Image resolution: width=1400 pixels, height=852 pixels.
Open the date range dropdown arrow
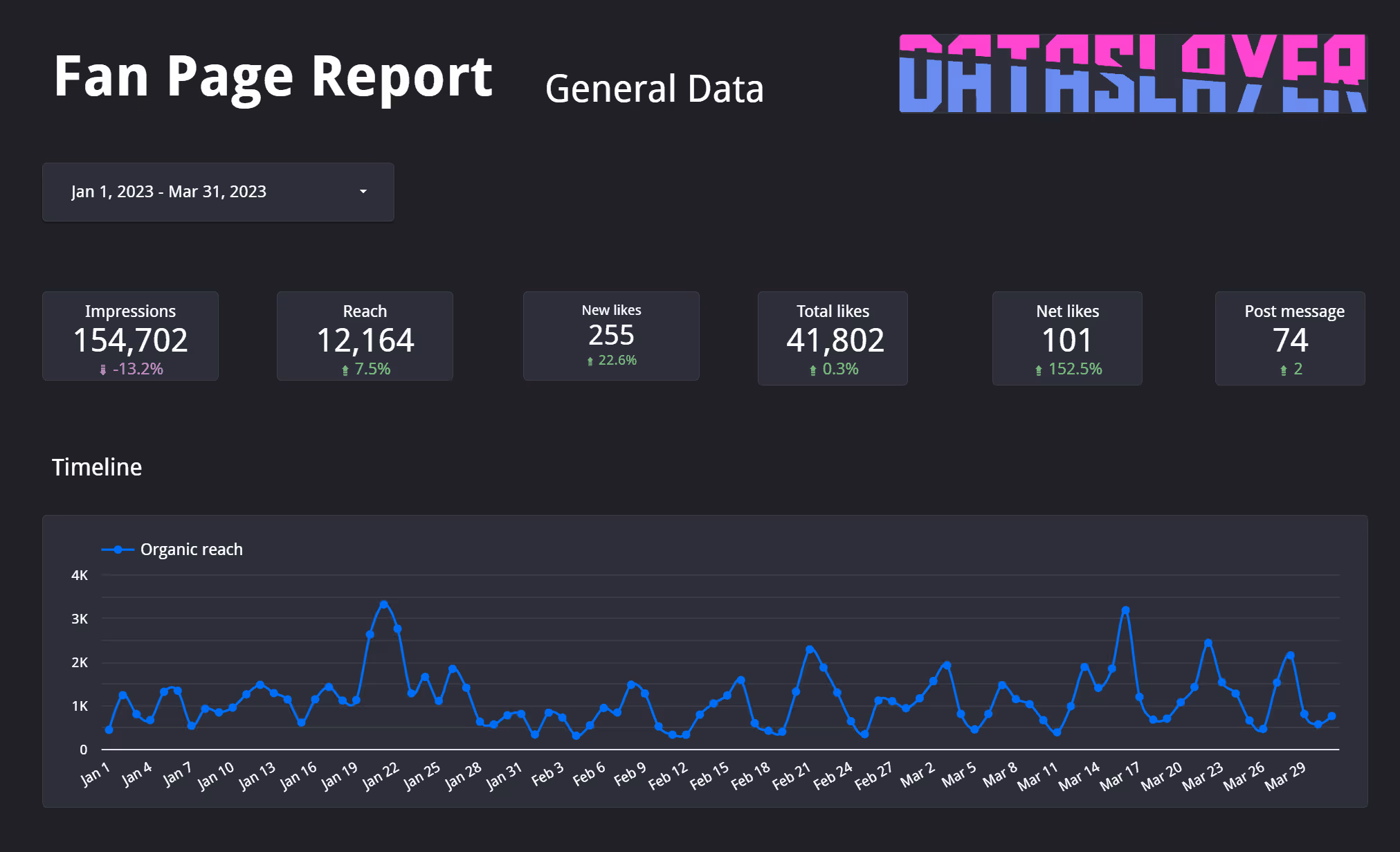[x=363, y=192]
